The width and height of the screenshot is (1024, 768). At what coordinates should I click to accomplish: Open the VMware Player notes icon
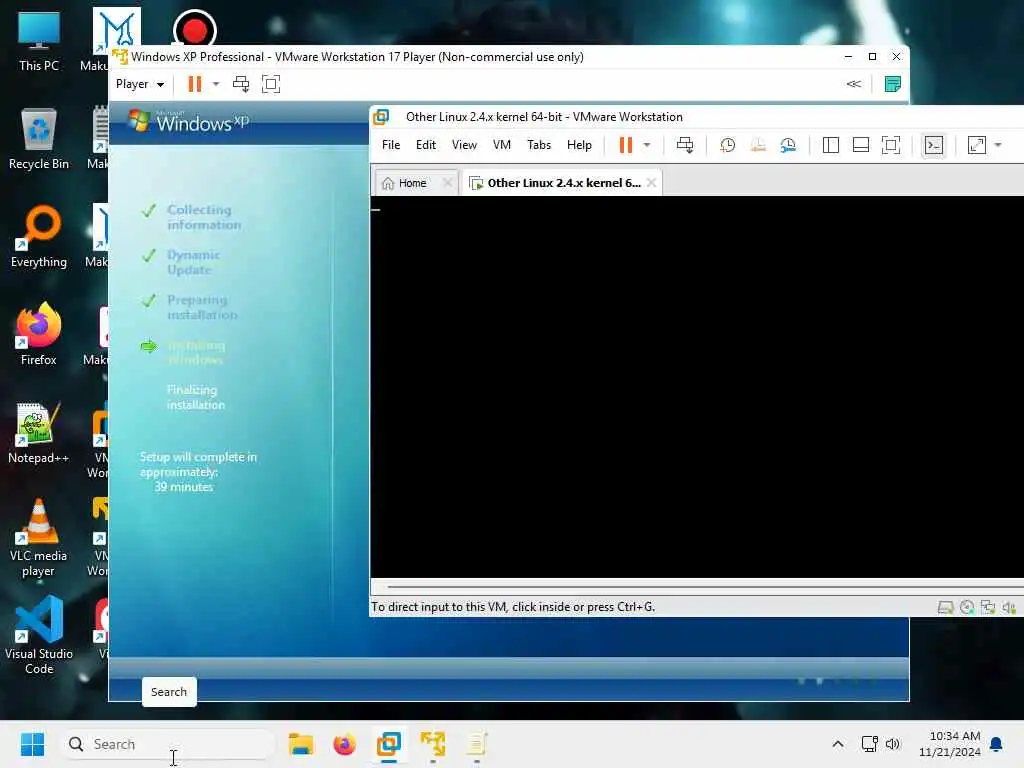click(892, 84)
